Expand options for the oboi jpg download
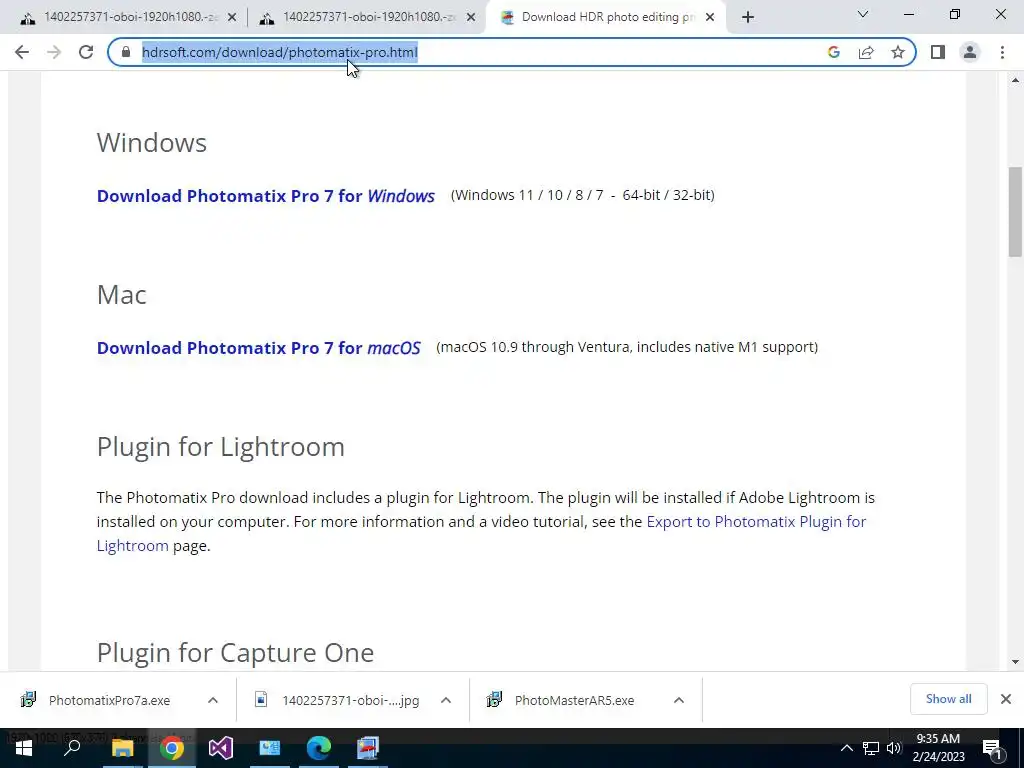This screenshot has width=1024, height=768. pos(446,700)
